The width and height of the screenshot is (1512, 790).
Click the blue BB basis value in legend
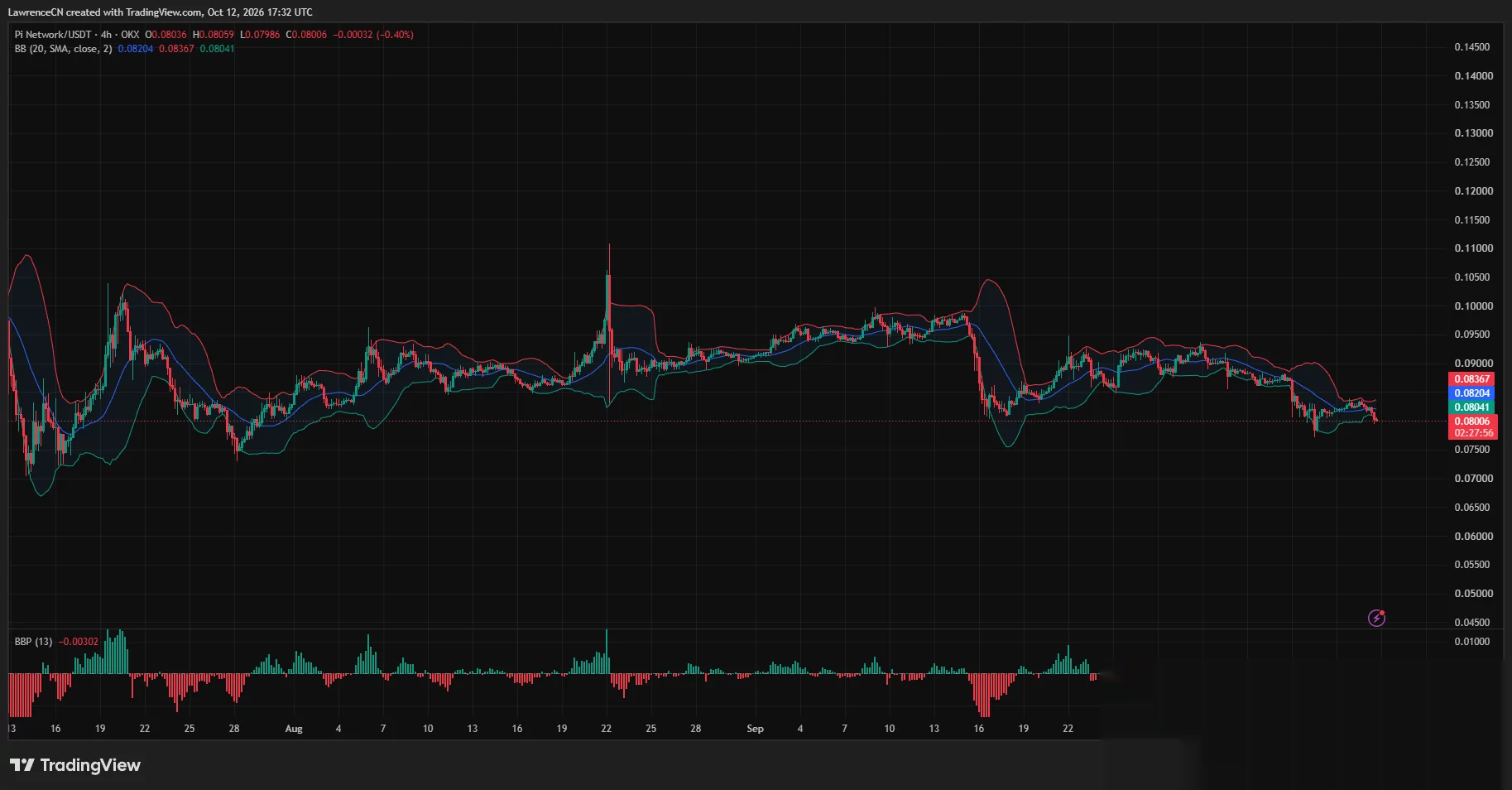pyautogui.click(x=136, y=49)
